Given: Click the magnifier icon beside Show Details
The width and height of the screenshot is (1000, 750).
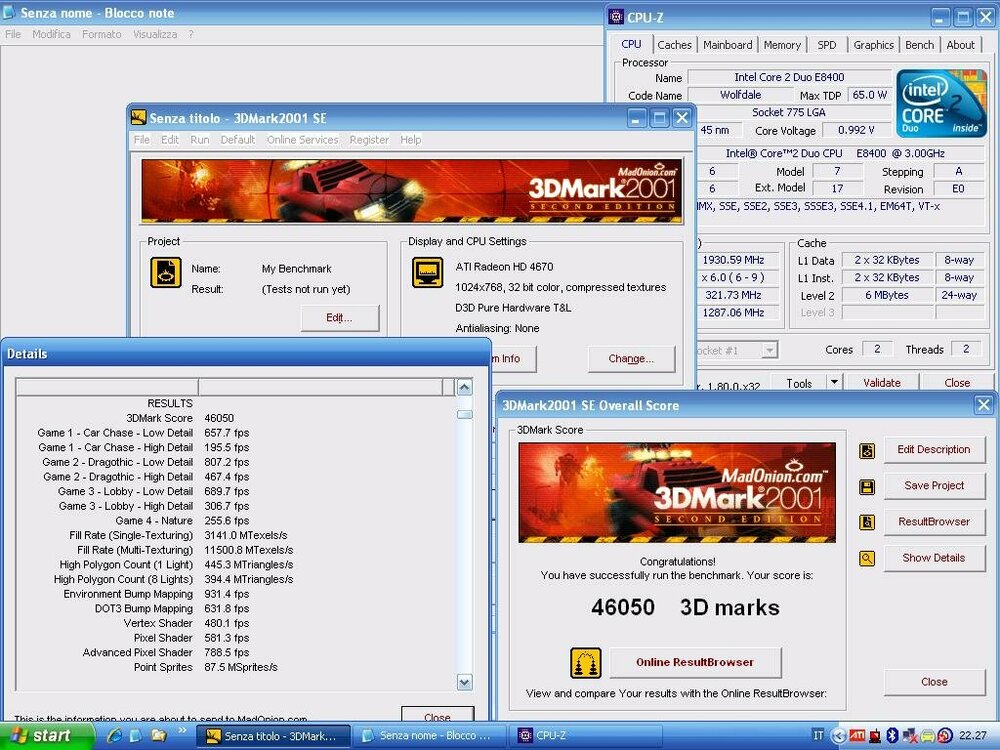Looking at the screenshot, I should click(x=866, y=558).
